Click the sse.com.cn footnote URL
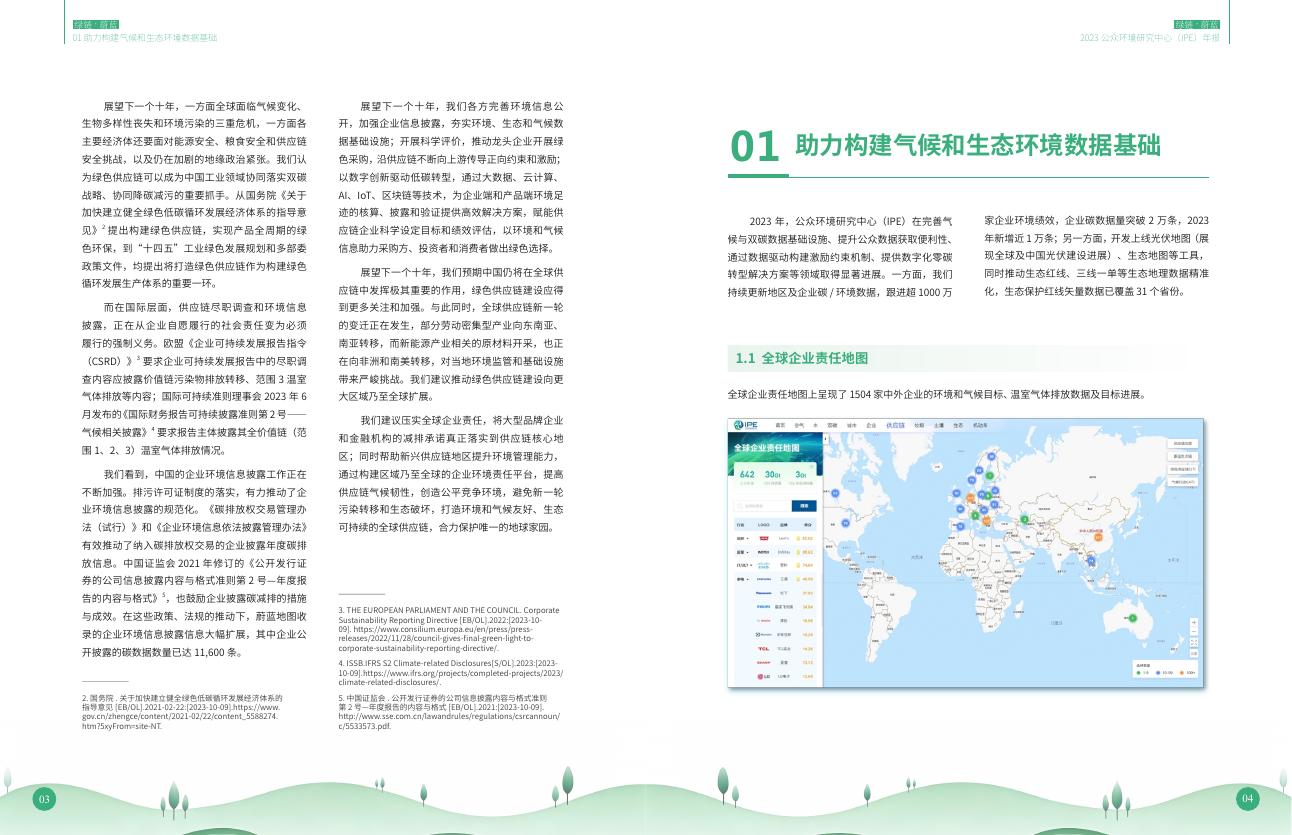Image resolution: width=1292 pixels, height=835 pixels. [x=450, y=720]
